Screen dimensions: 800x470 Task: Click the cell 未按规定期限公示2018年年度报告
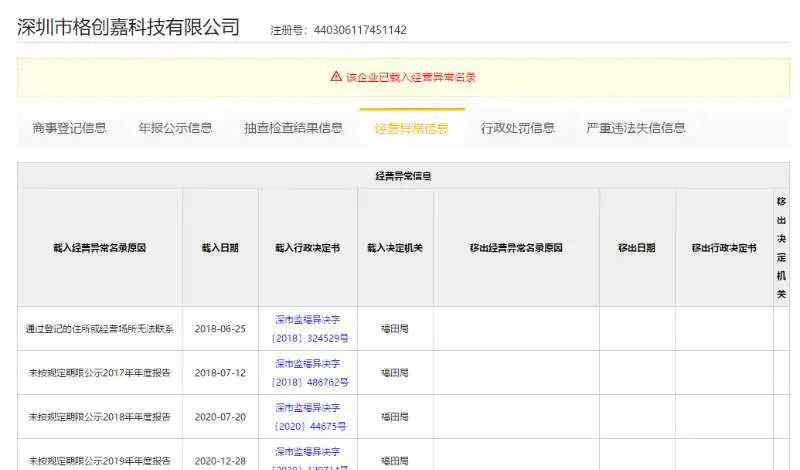[x=99, y=416]
